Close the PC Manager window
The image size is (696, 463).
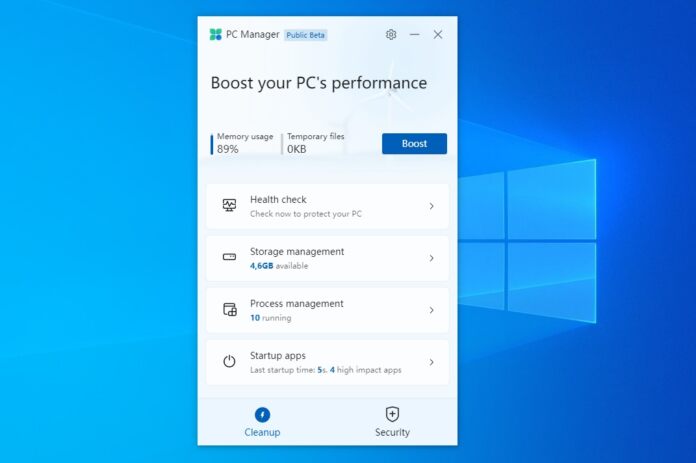pos(438,35)
